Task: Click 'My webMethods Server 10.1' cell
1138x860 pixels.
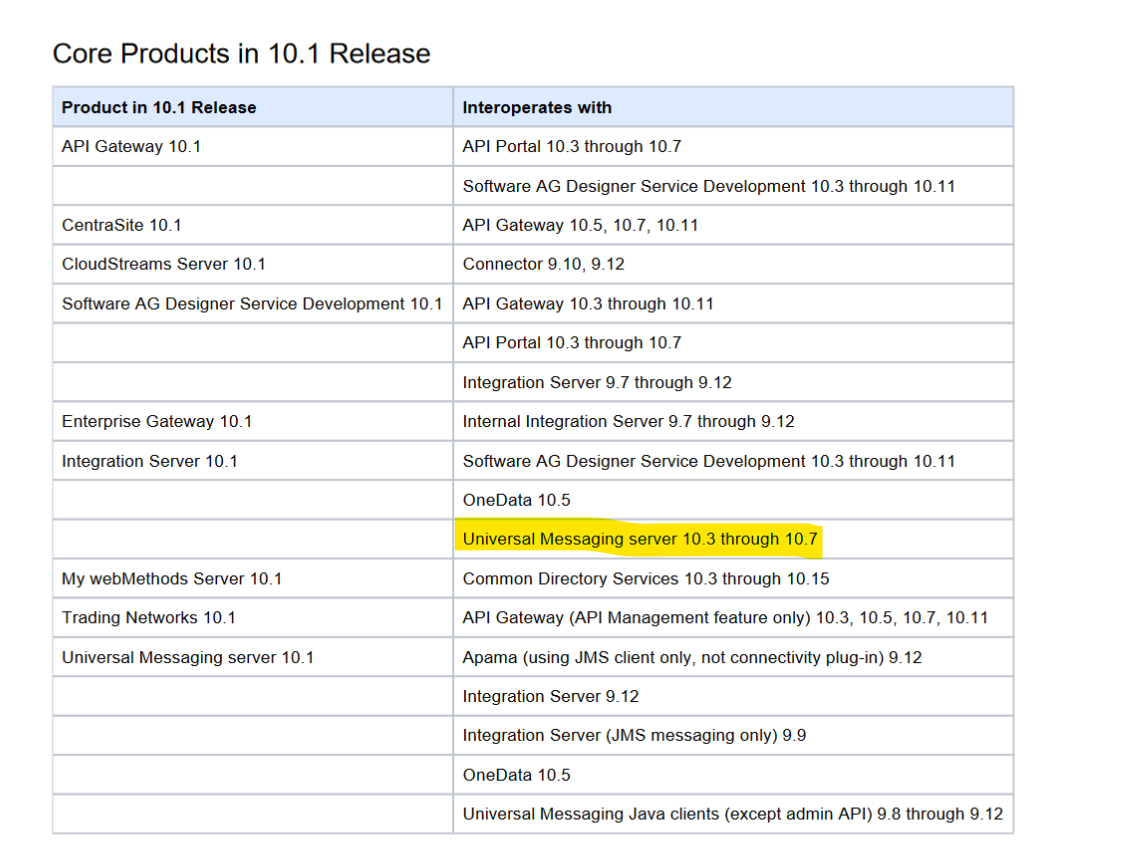Action: click(172, 578)
